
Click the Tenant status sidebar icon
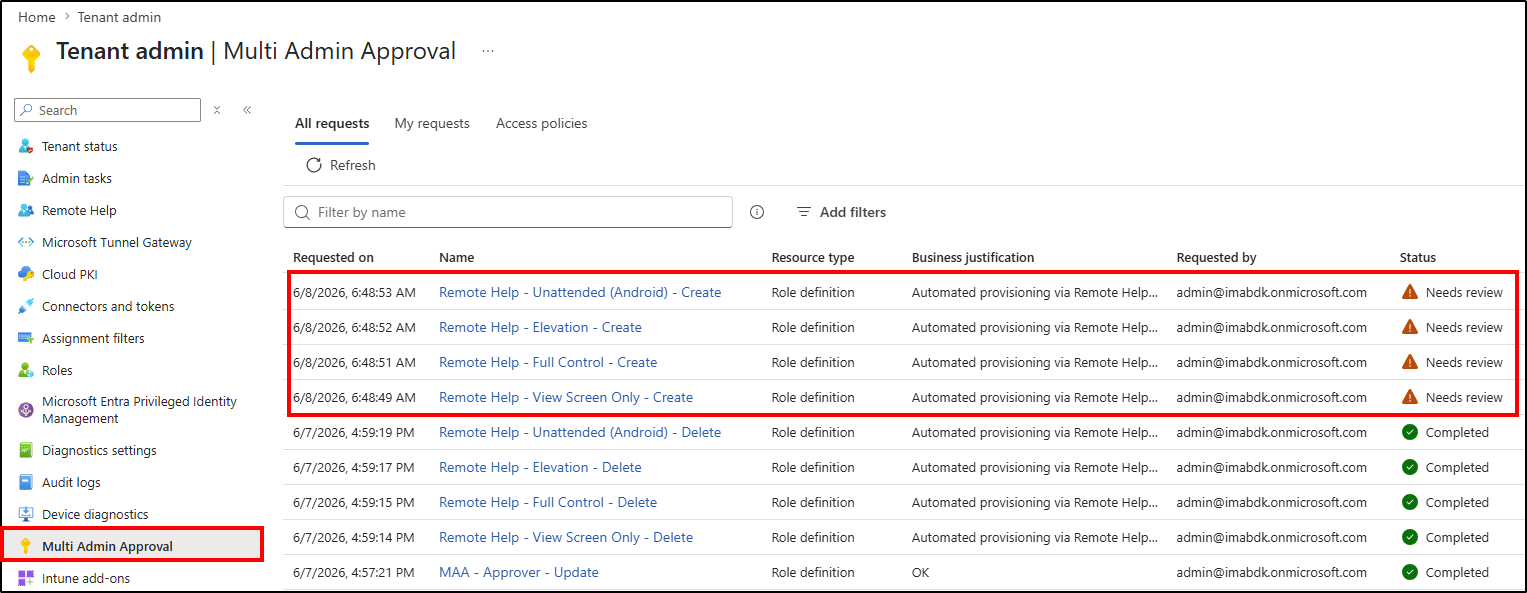[x=26, y=146]
